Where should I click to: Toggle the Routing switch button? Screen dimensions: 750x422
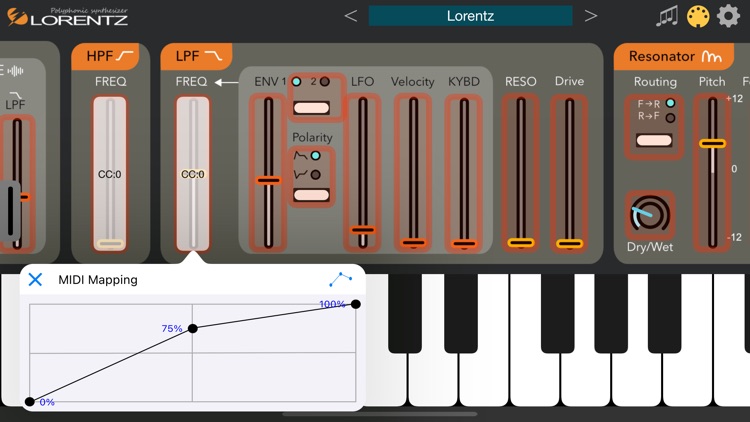pyautogui.click(x=654, y=140)
